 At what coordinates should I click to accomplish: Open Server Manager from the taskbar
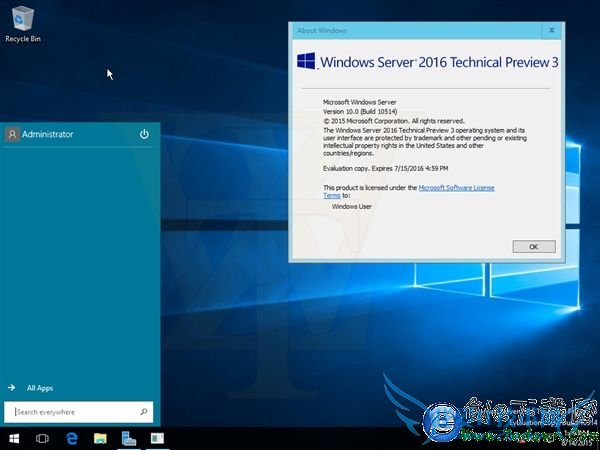coord(129,439)
